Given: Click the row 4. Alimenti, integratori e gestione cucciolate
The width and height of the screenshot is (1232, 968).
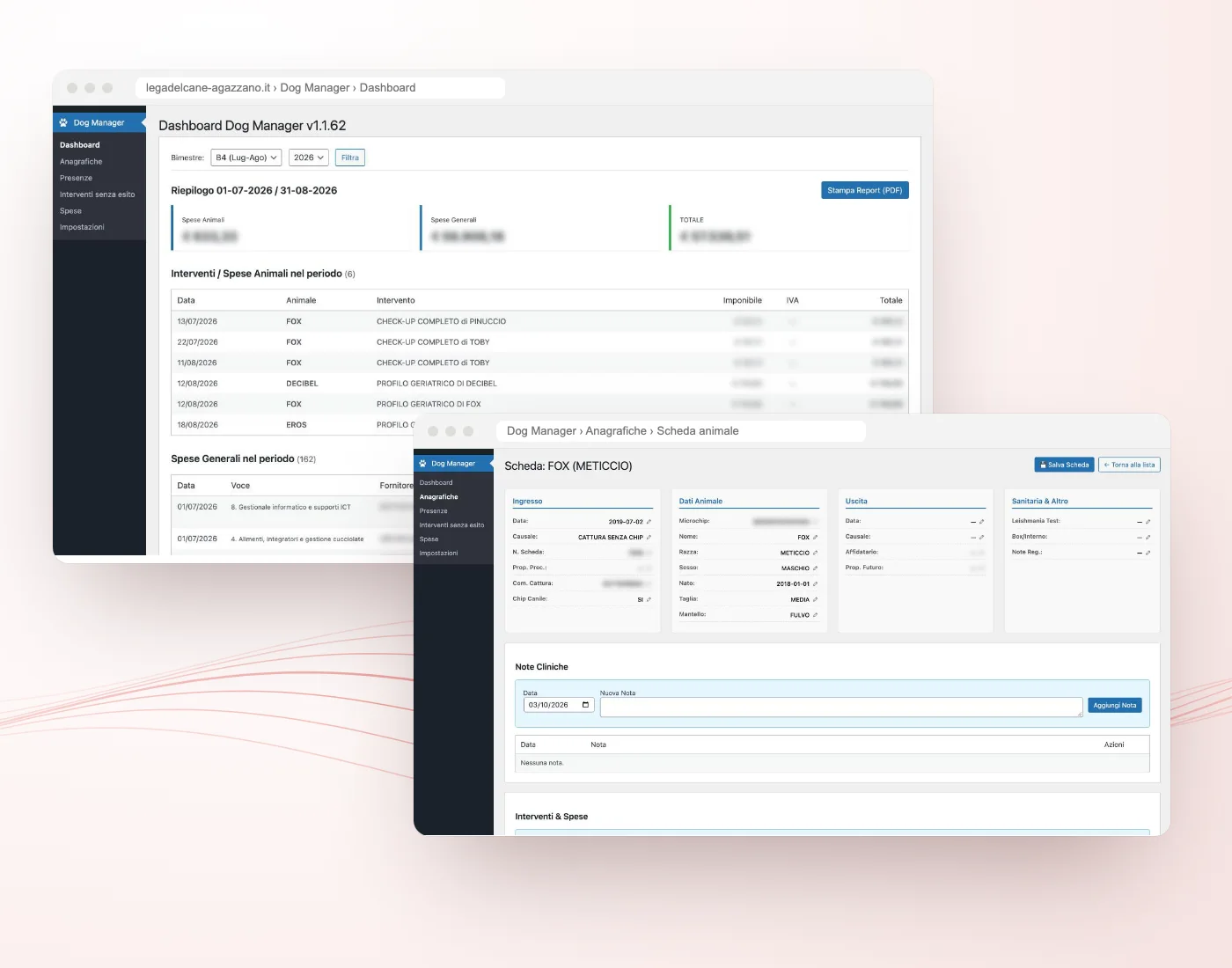Looking at the screenshot, I should tap(290, 539).
